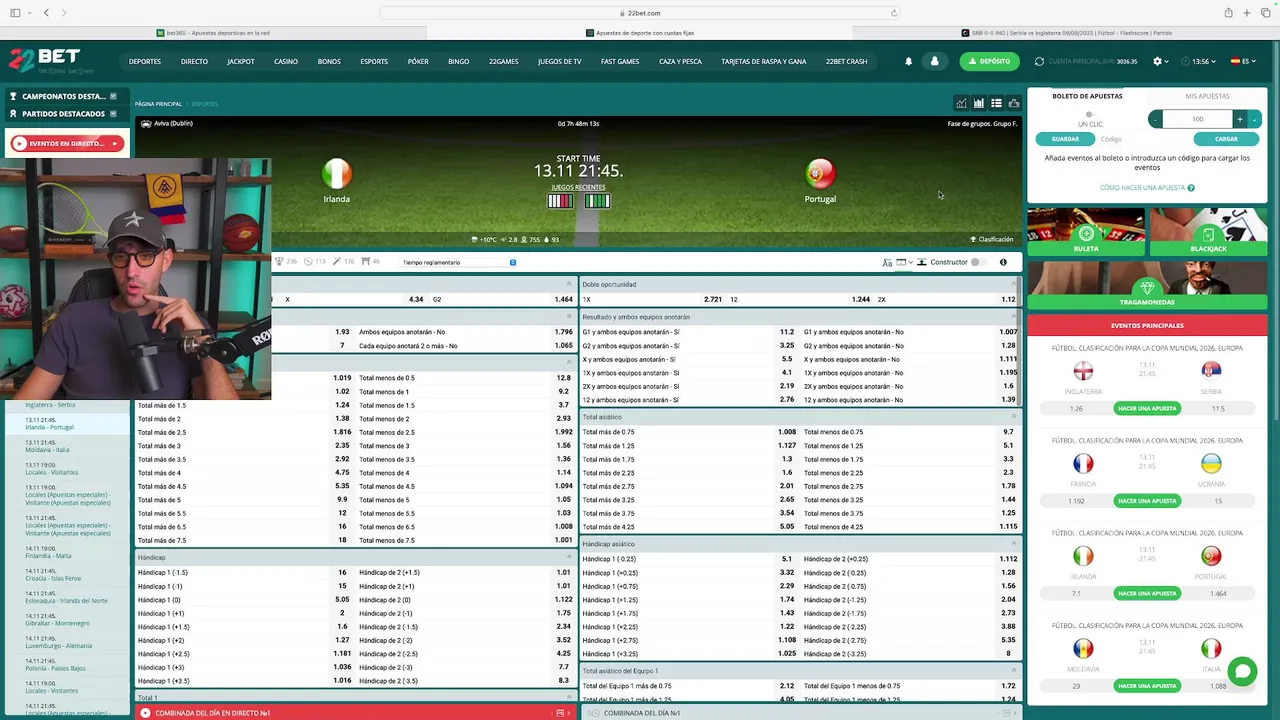Place a bet on Inglaterra vs Serbia

tap(1147, 408)
